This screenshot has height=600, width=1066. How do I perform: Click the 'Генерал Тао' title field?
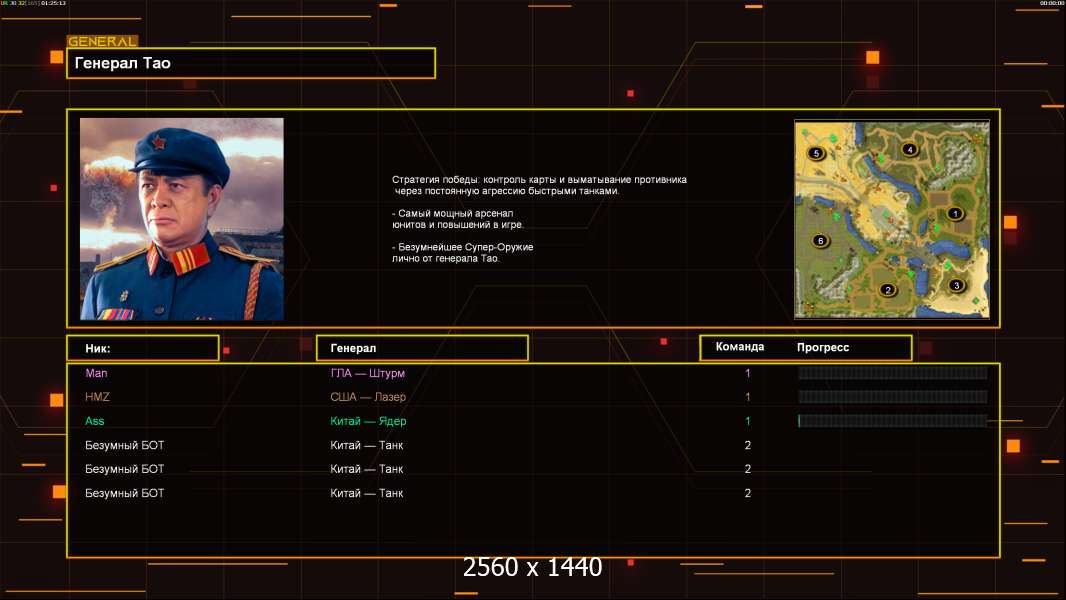point(251,63)
